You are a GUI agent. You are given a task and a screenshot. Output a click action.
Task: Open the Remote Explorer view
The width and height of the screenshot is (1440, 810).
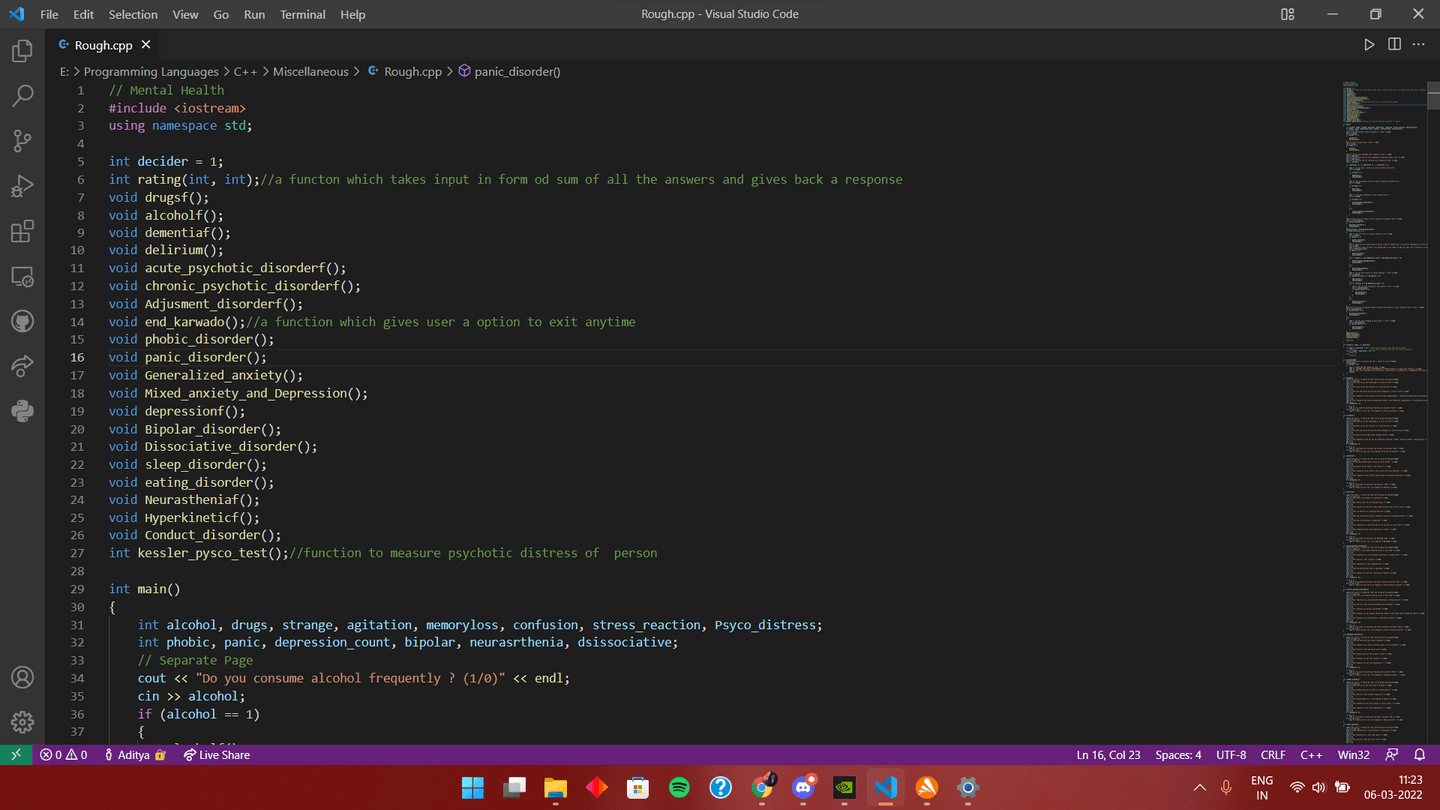click(x=22, y=276)
